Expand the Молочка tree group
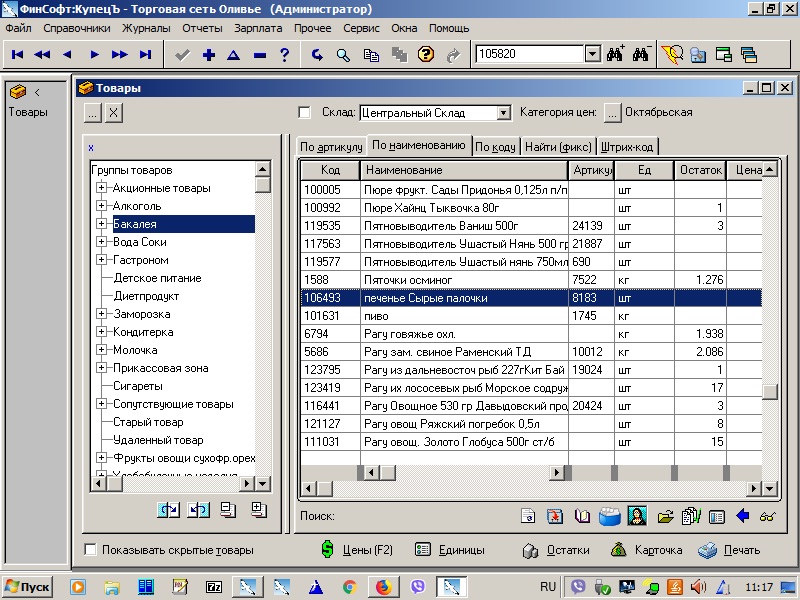 pos(101,350)
